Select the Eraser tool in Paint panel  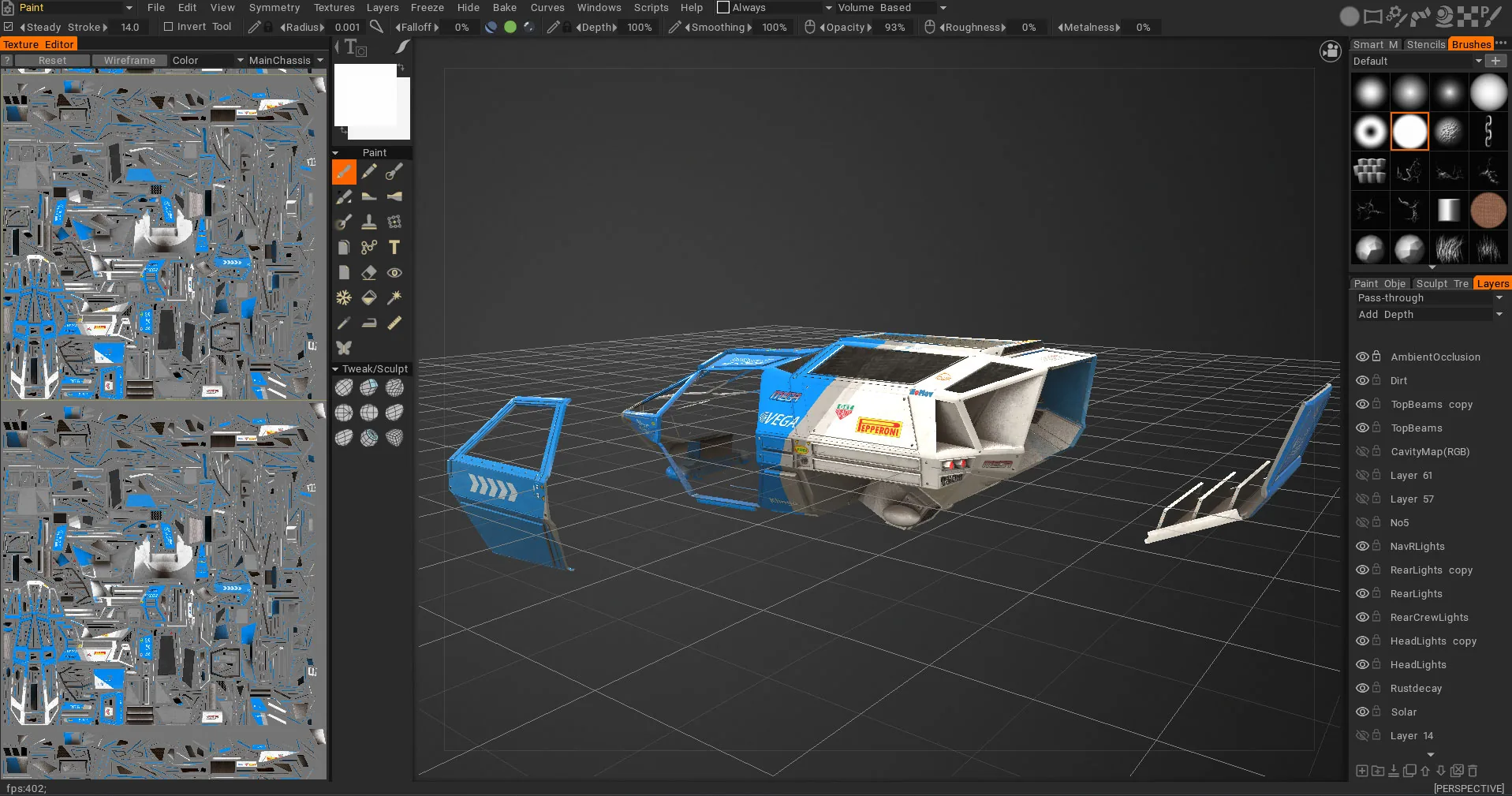tap(369, 272)
